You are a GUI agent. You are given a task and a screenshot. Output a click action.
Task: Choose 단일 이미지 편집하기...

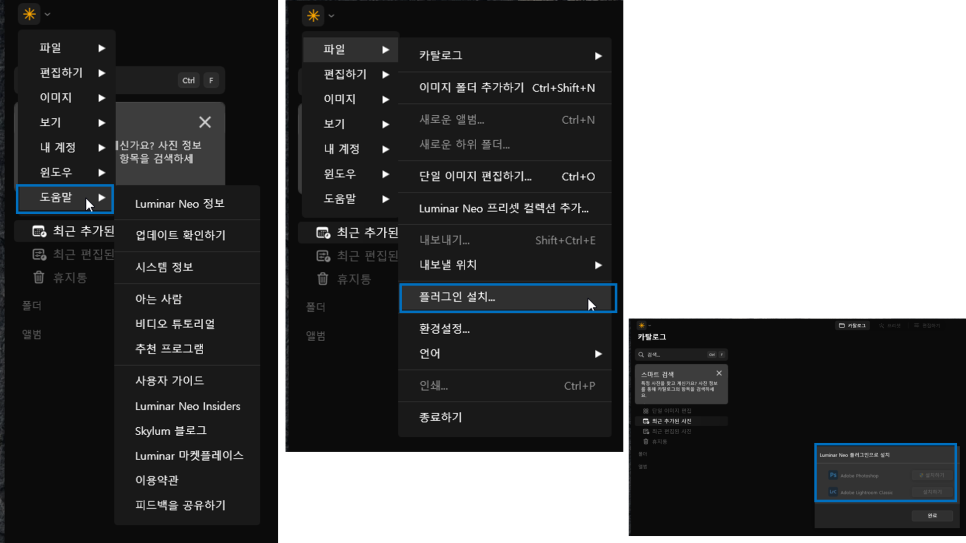click(x=505, y=177)
